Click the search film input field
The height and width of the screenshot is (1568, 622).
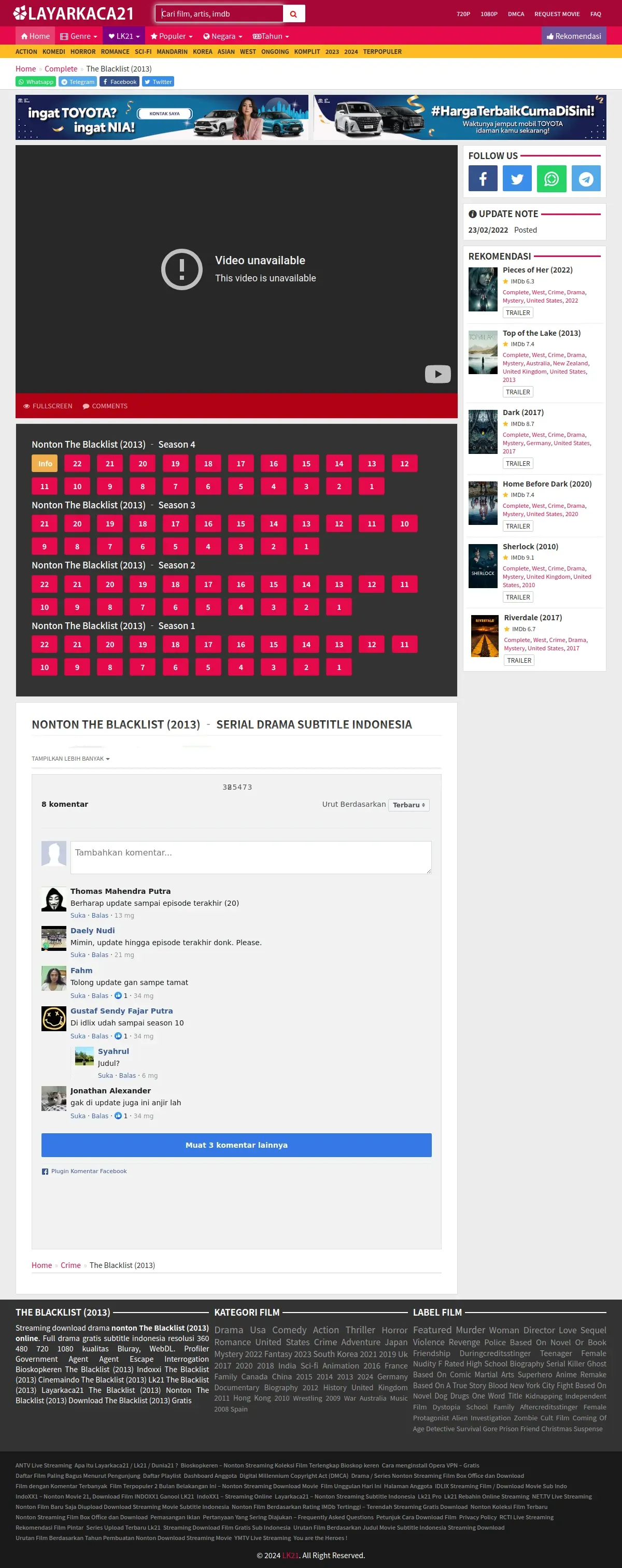219,13
